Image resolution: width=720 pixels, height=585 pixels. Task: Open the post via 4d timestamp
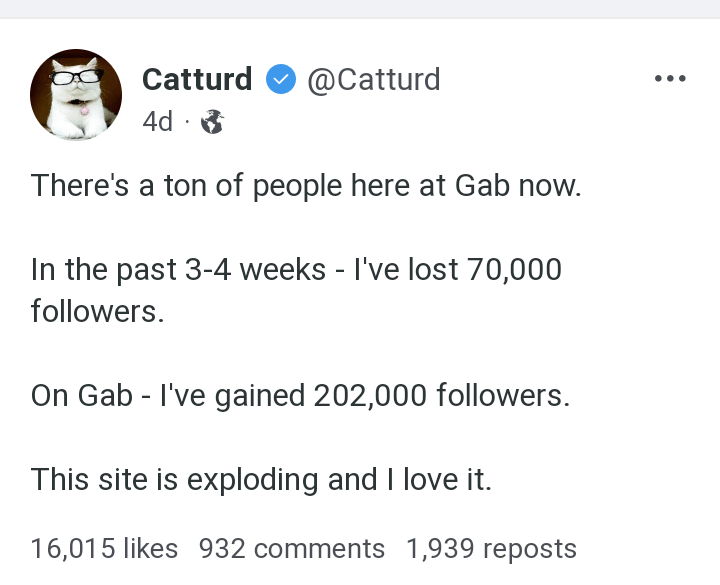click(157, 122)
